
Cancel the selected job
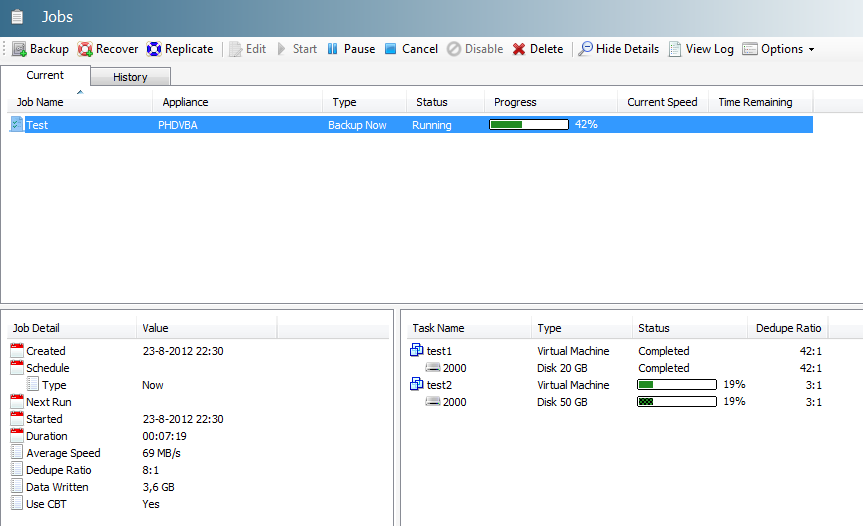[x=411, y=49]
